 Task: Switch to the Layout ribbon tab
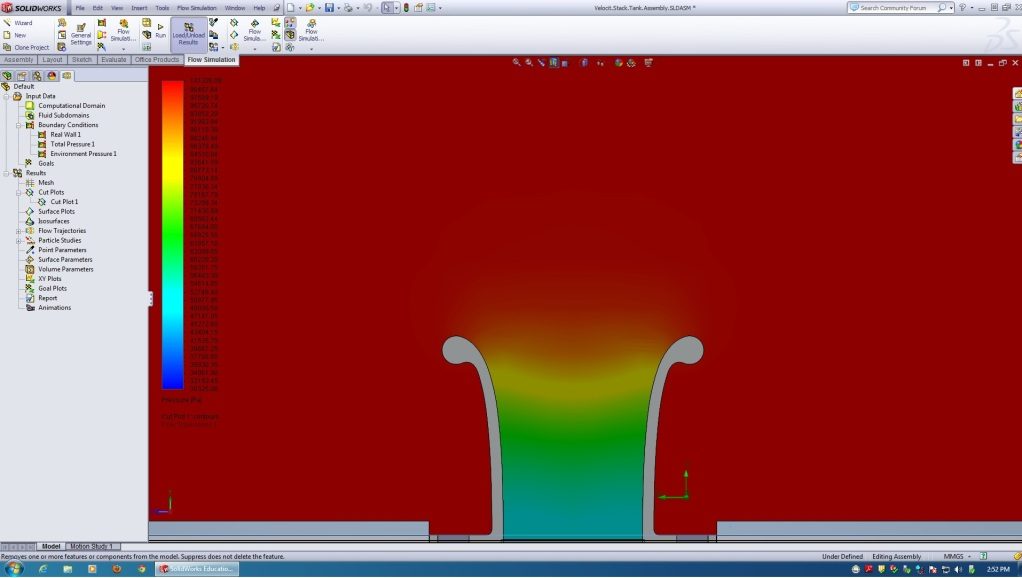click(x=52, y=59)
